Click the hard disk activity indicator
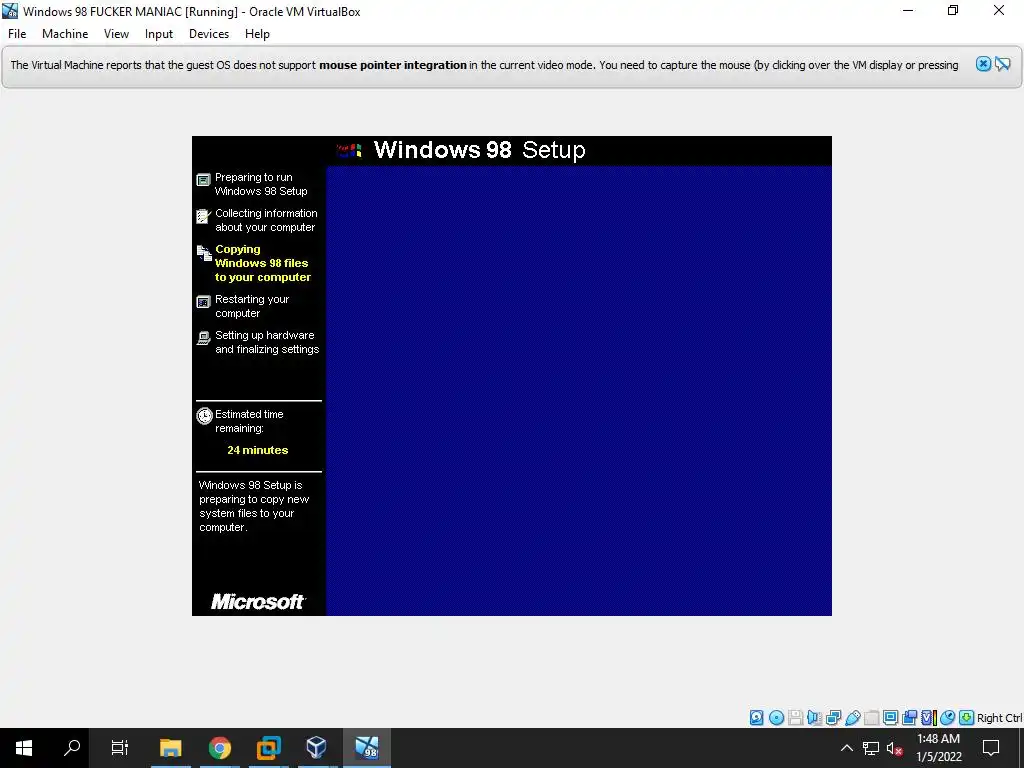 (x=756, y=718)
